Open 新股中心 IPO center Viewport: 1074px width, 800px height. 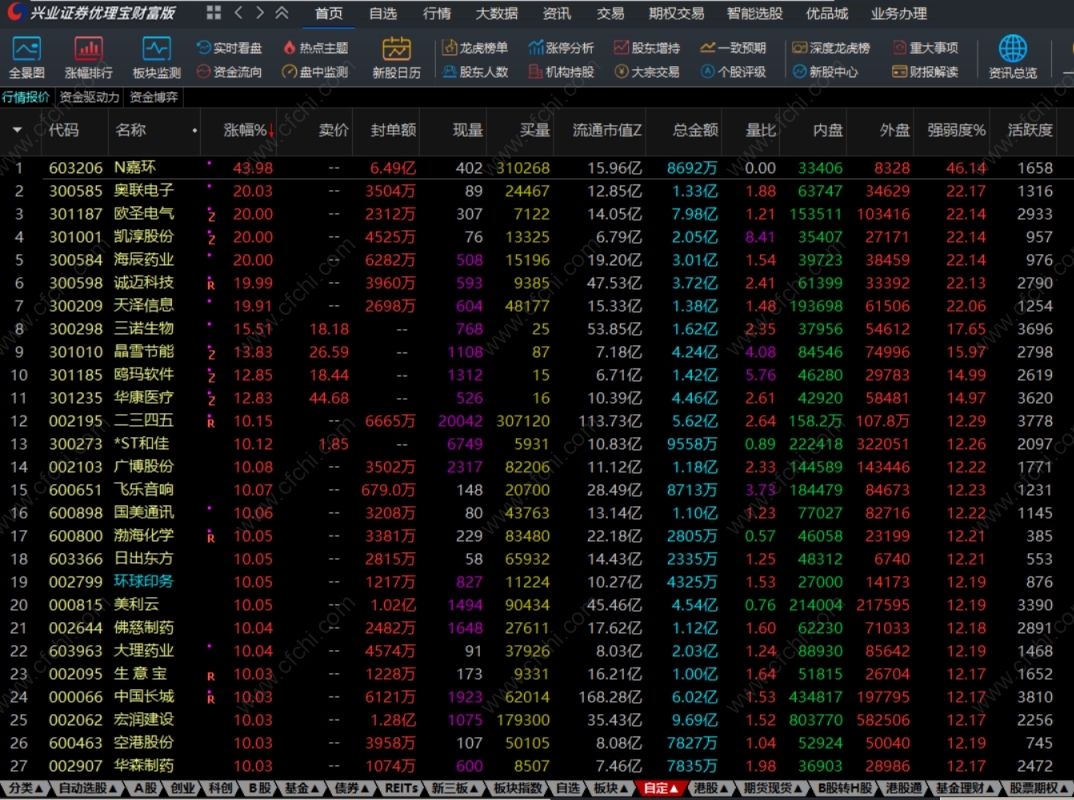pyautogui.click(x=825, y=71)
